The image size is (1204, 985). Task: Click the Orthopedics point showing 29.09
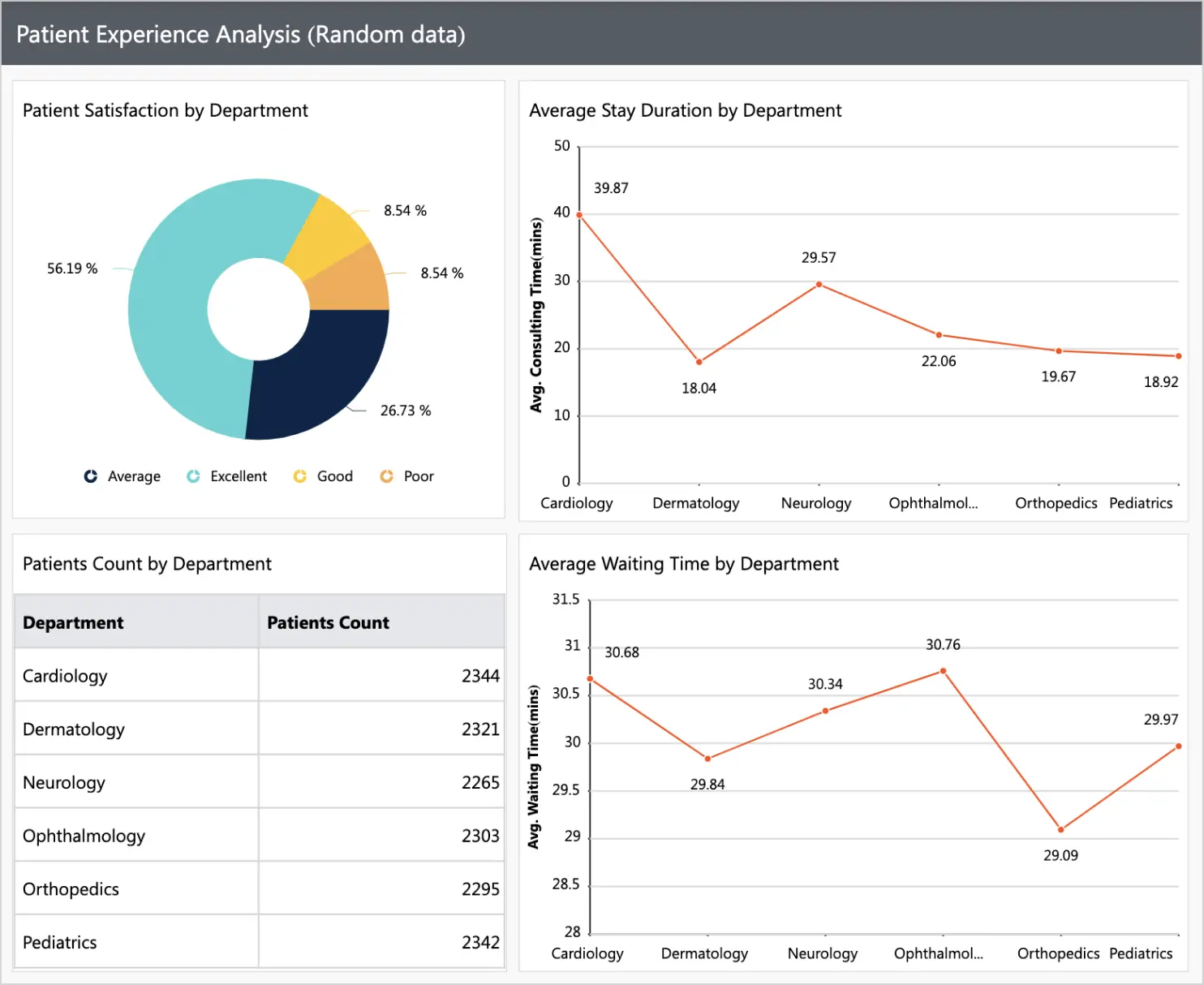pos(1060,828)
